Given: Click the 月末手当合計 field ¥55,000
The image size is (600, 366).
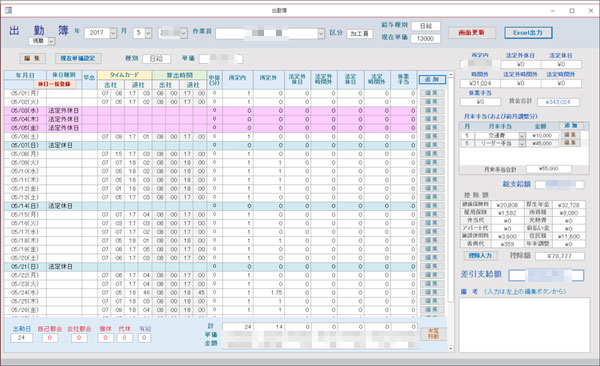Looking at the screenshot, I should [x=549, y=169].
